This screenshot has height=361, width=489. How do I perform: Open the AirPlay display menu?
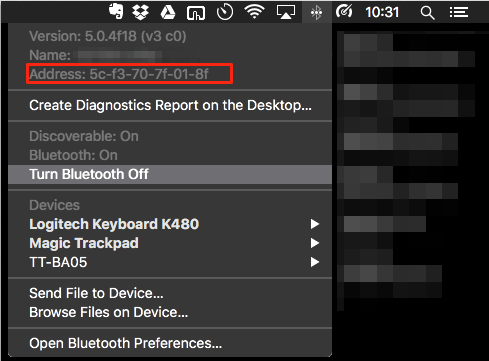(x=286, y=12)
